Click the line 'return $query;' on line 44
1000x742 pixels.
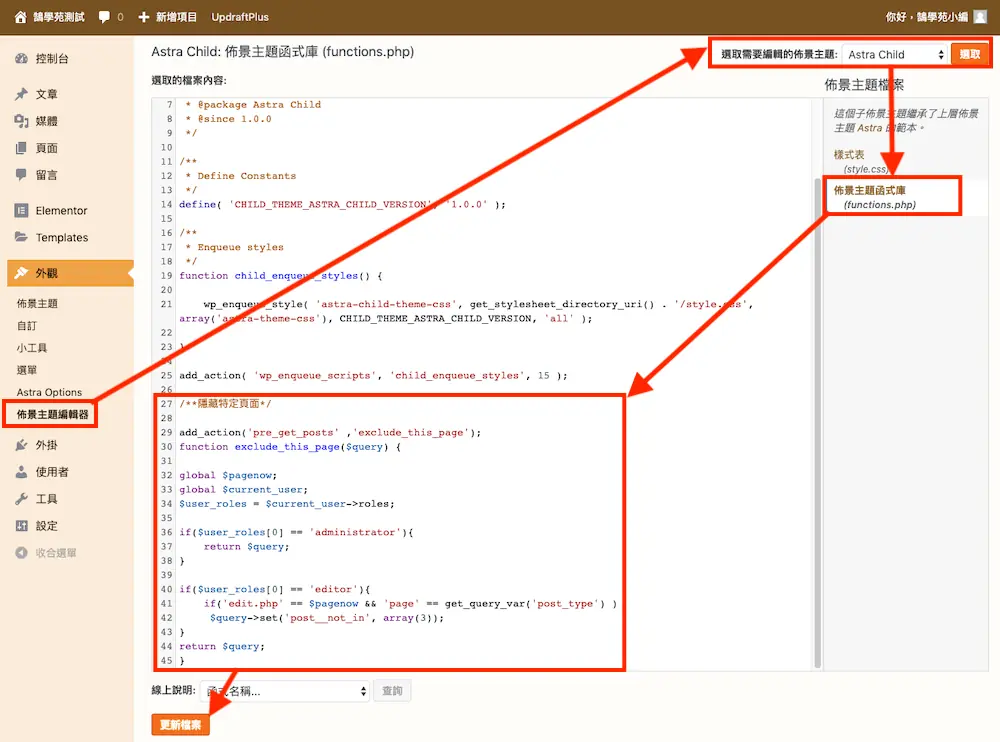(x=222, y=646)
